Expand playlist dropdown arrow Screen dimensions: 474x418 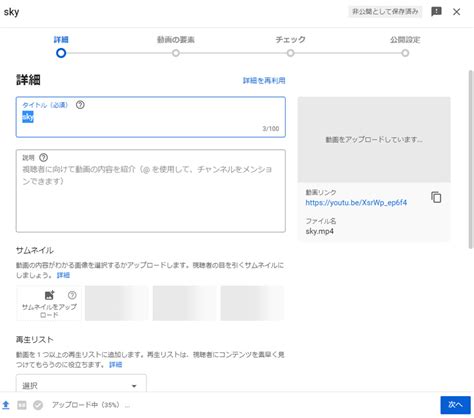pos(134,386)
